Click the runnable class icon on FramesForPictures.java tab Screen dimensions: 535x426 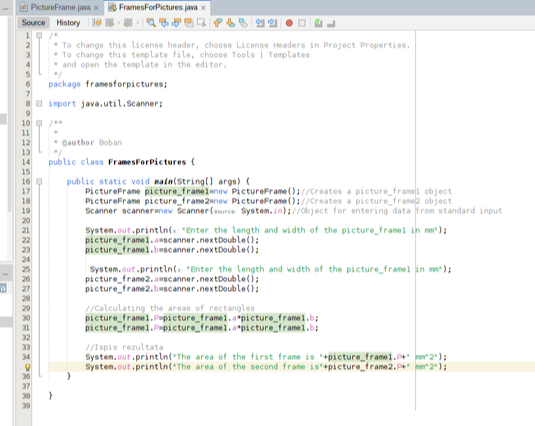click(112, 7)
